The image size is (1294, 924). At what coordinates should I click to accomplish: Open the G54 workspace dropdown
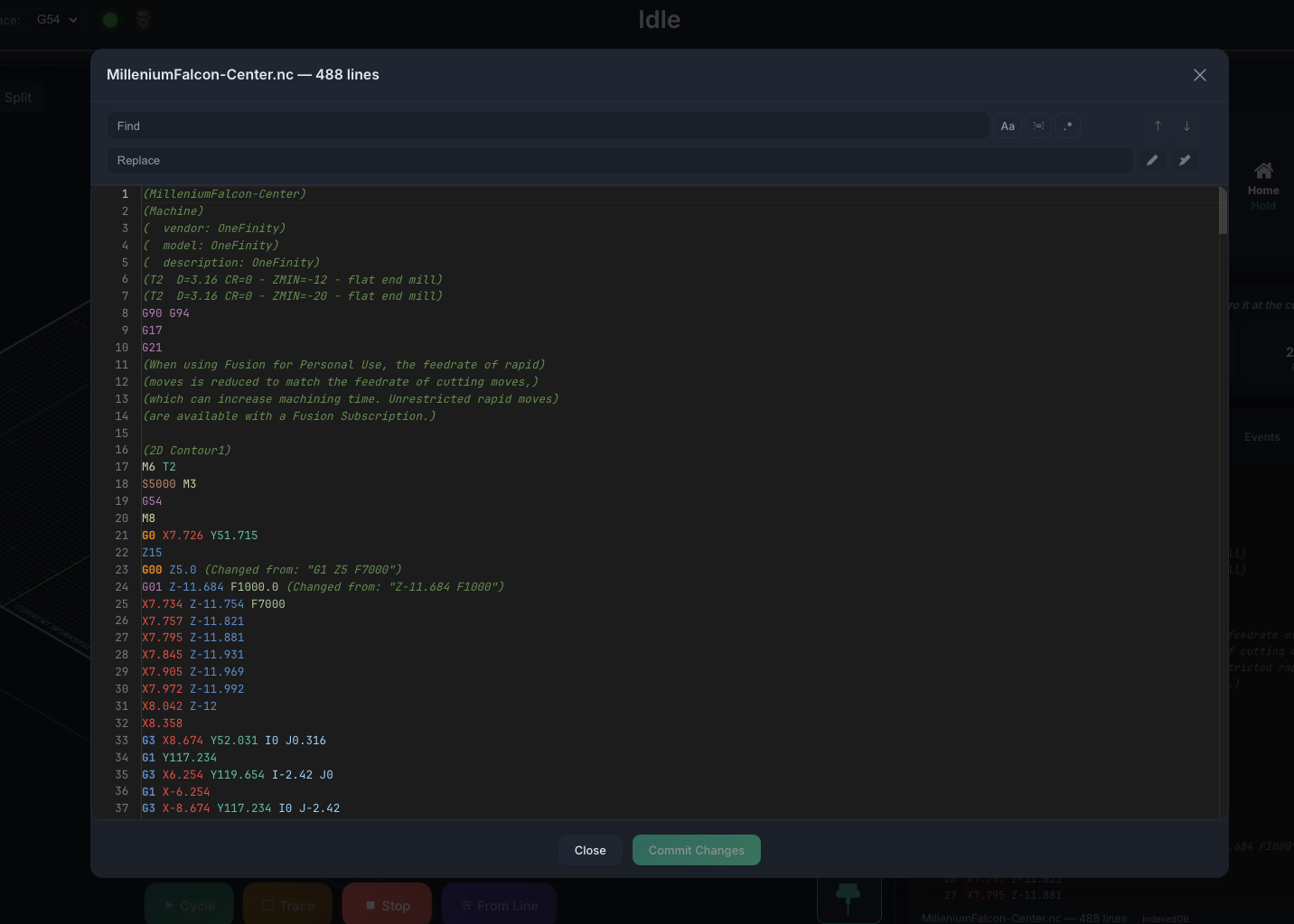tap(58, 19)
